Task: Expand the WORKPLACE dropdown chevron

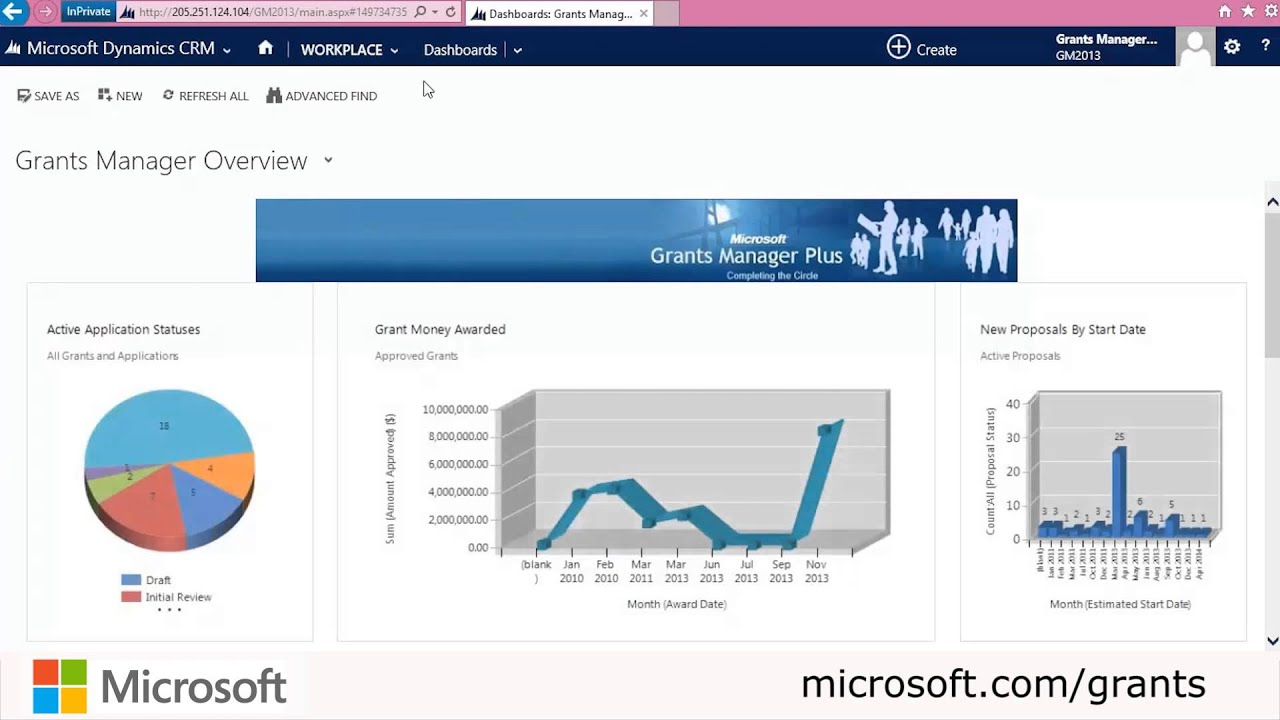Action: pos(394,50)
